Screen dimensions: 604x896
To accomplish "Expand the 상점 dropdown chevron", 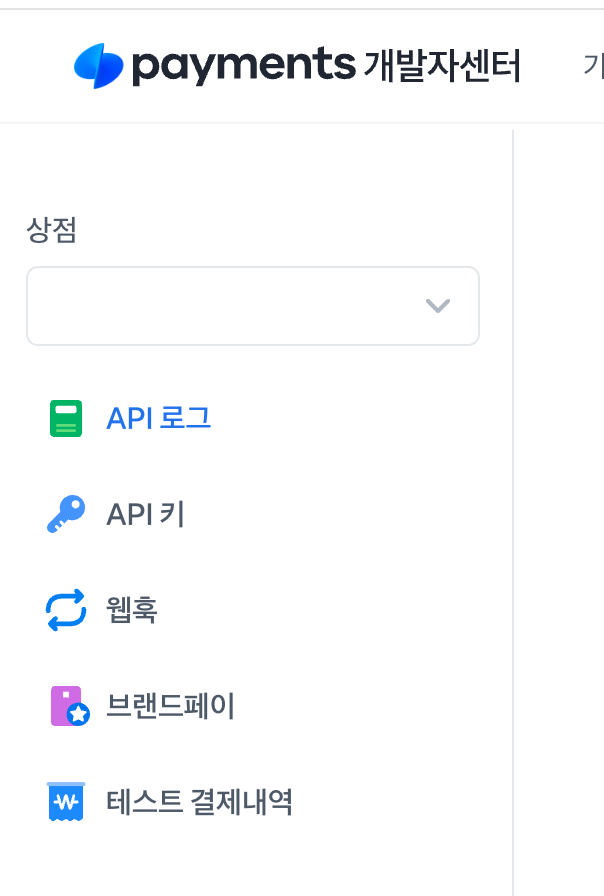I will click(438, 306).
